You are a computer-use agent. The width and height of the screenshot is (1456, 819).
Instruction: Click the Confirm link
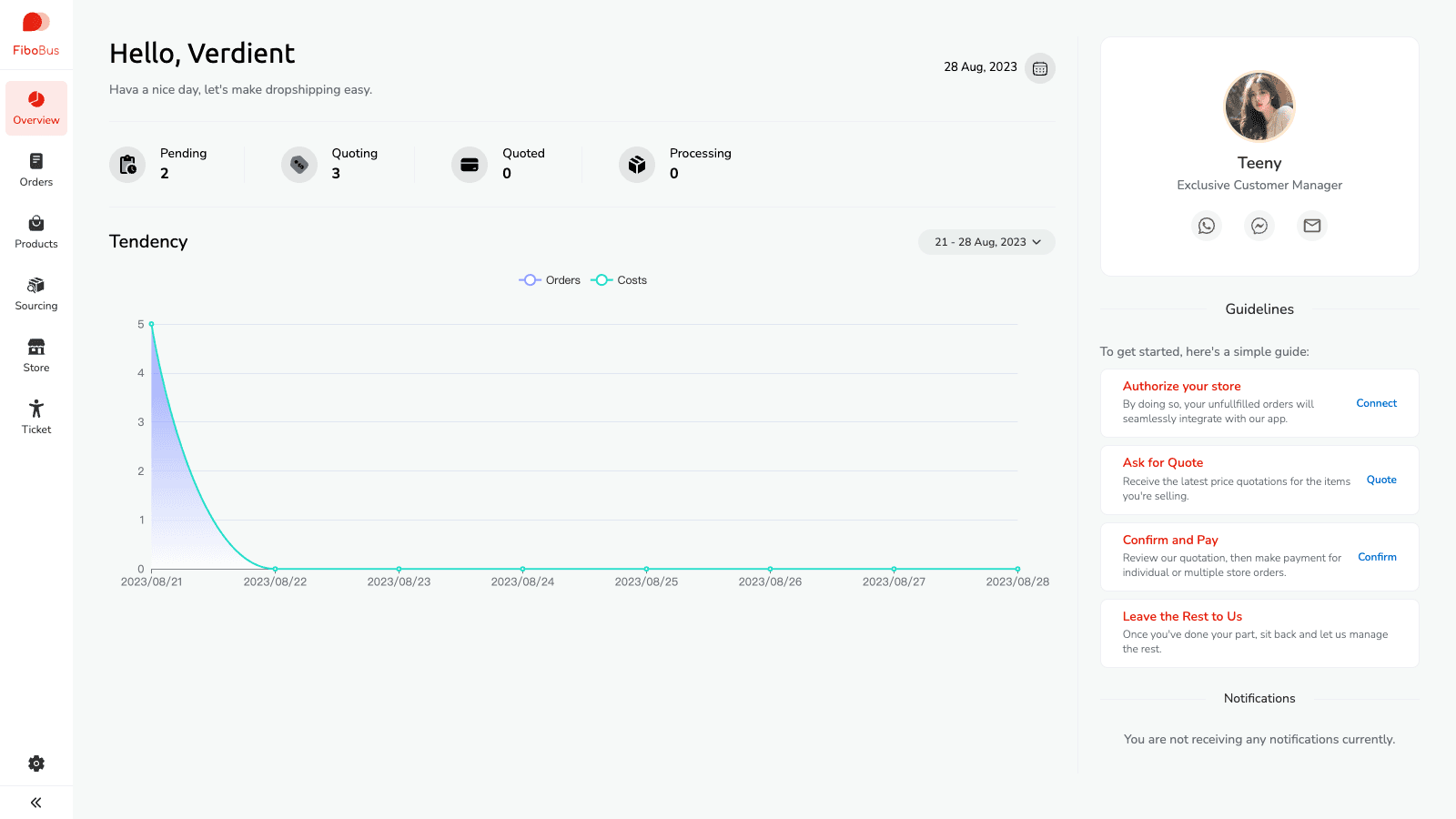(x=1377, y=557)
